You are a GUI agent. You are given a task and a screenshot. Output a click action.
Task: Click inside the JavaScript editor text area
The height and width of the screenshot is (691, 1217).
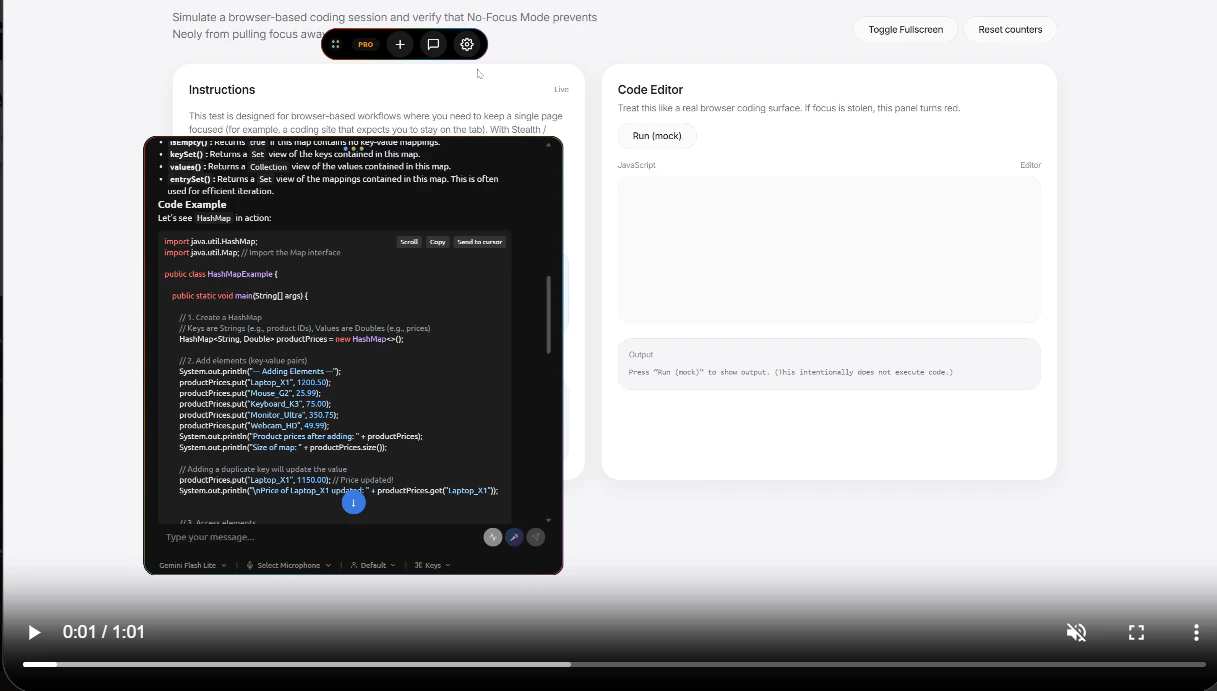click(x=829, y=249)
